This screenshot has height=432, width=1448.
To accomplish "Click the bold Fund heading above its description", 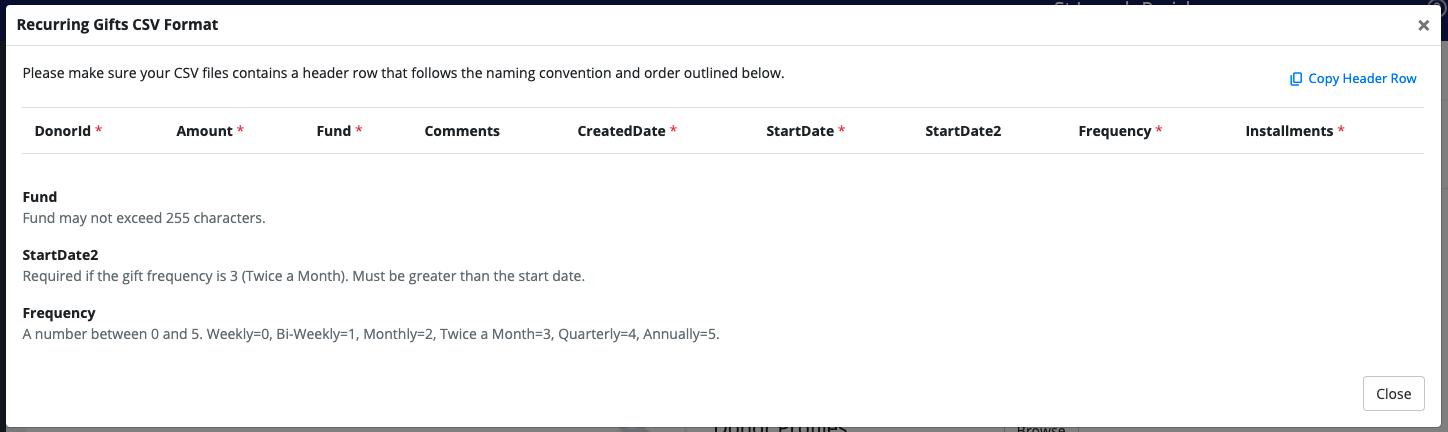I will point(40,197).
